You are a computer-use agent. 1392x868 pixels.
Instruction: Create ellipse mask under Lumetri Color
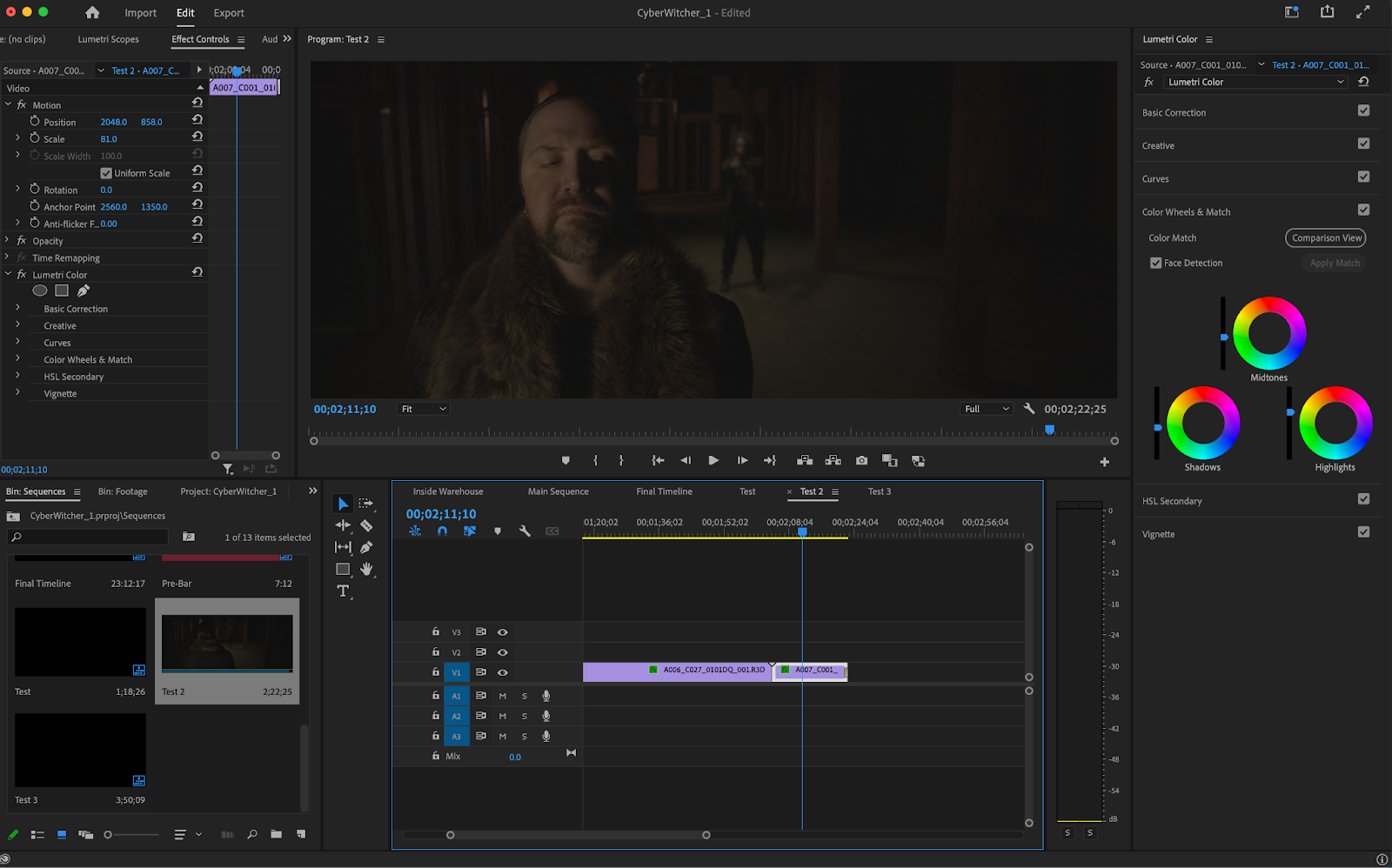(x=40, y=290)
